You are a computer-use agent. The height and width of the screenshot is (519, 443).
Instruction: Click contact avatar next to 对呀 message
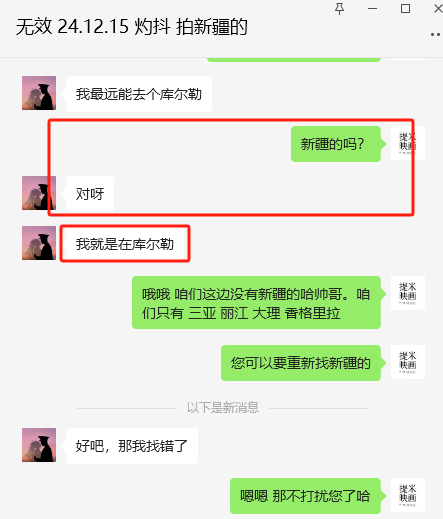(39, 193)
